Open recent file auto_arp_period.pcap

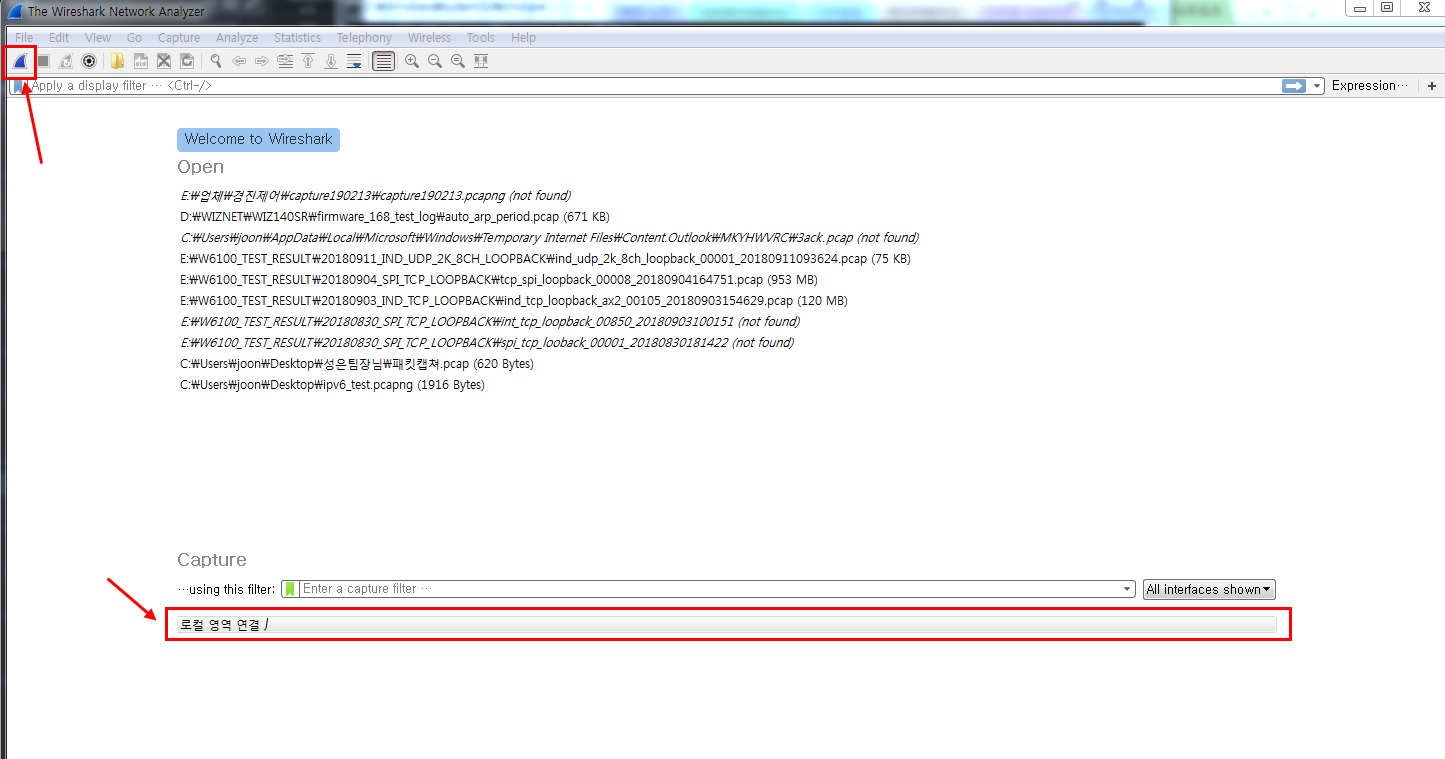click(x=395, y=217)
